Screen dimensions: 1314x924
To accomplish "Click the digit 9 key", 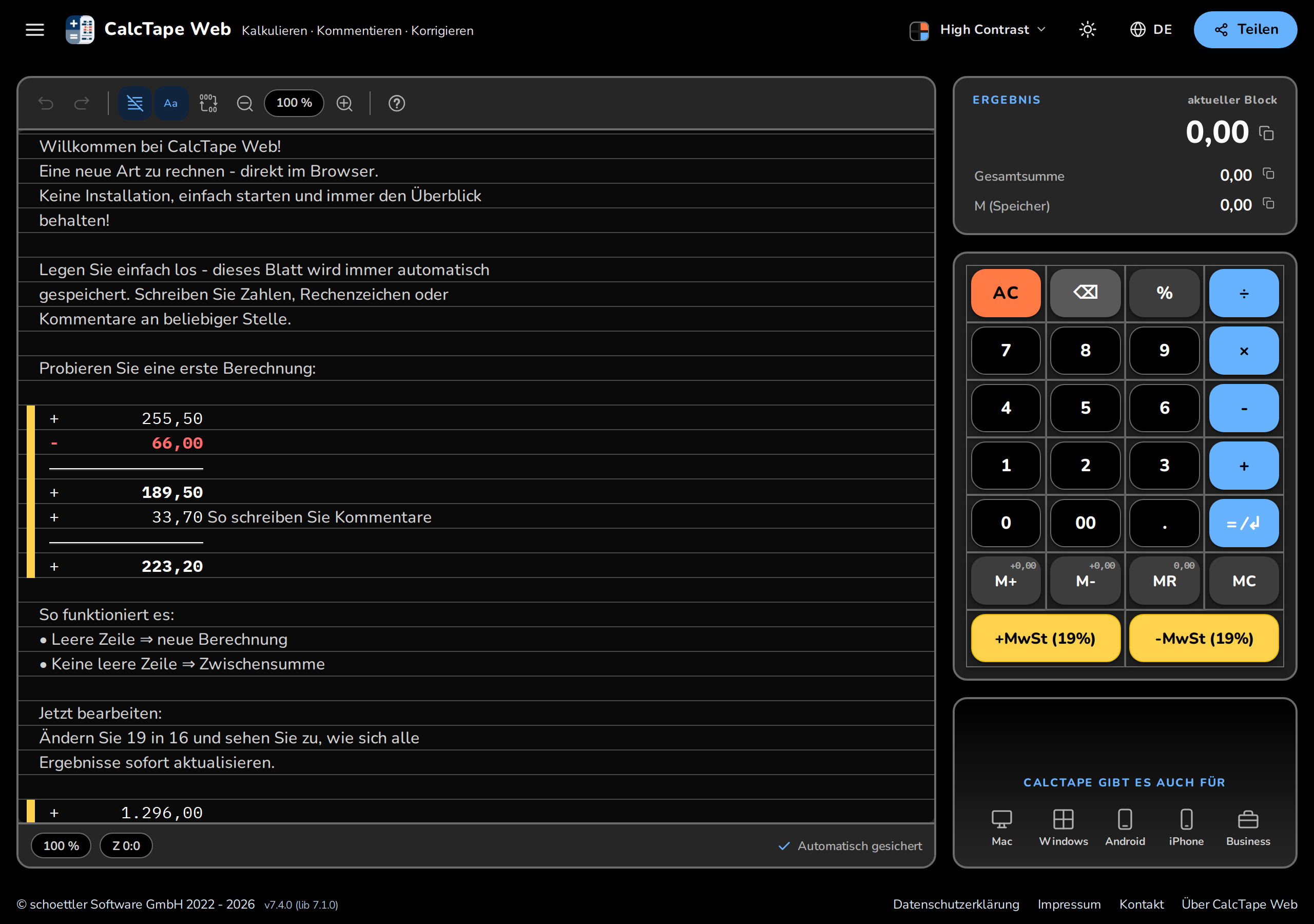I will (x=1165, y=351).
